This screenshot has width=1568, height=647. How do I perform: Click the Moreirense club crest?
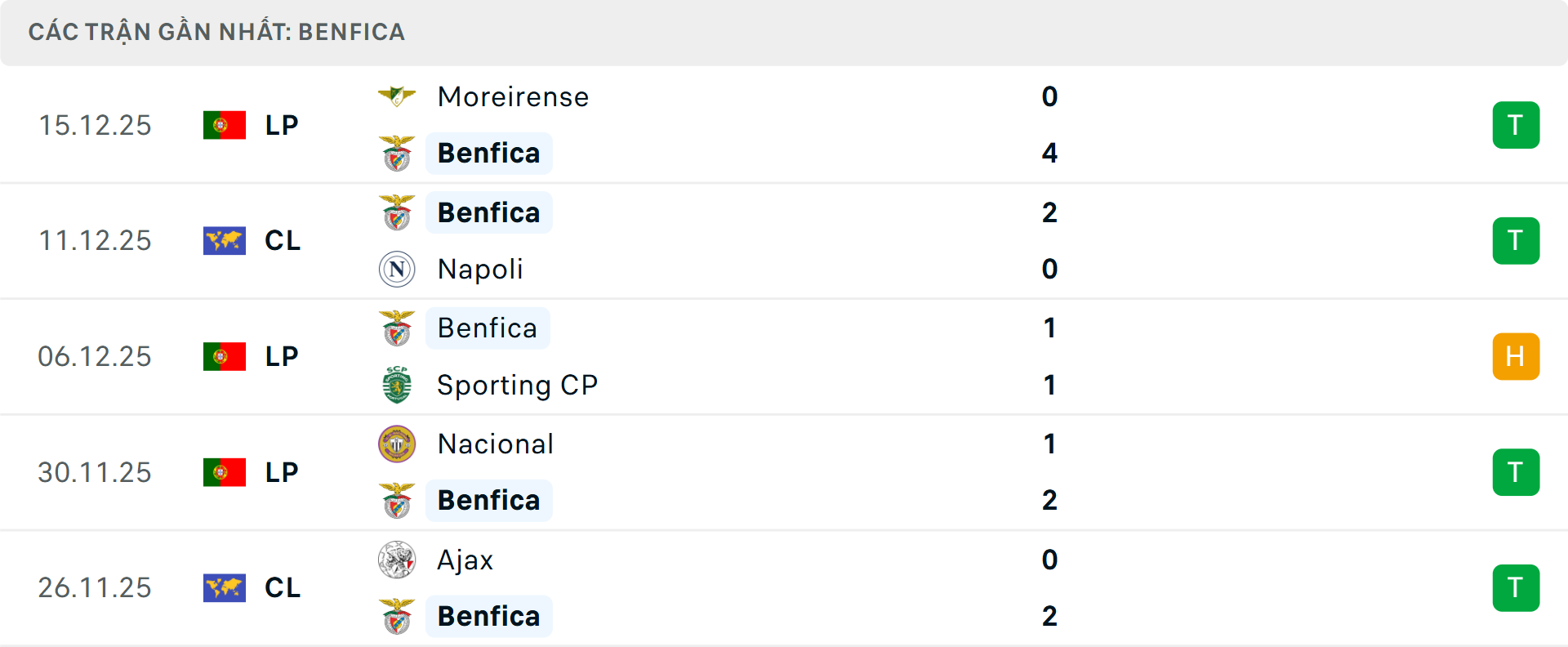(398, 96)
